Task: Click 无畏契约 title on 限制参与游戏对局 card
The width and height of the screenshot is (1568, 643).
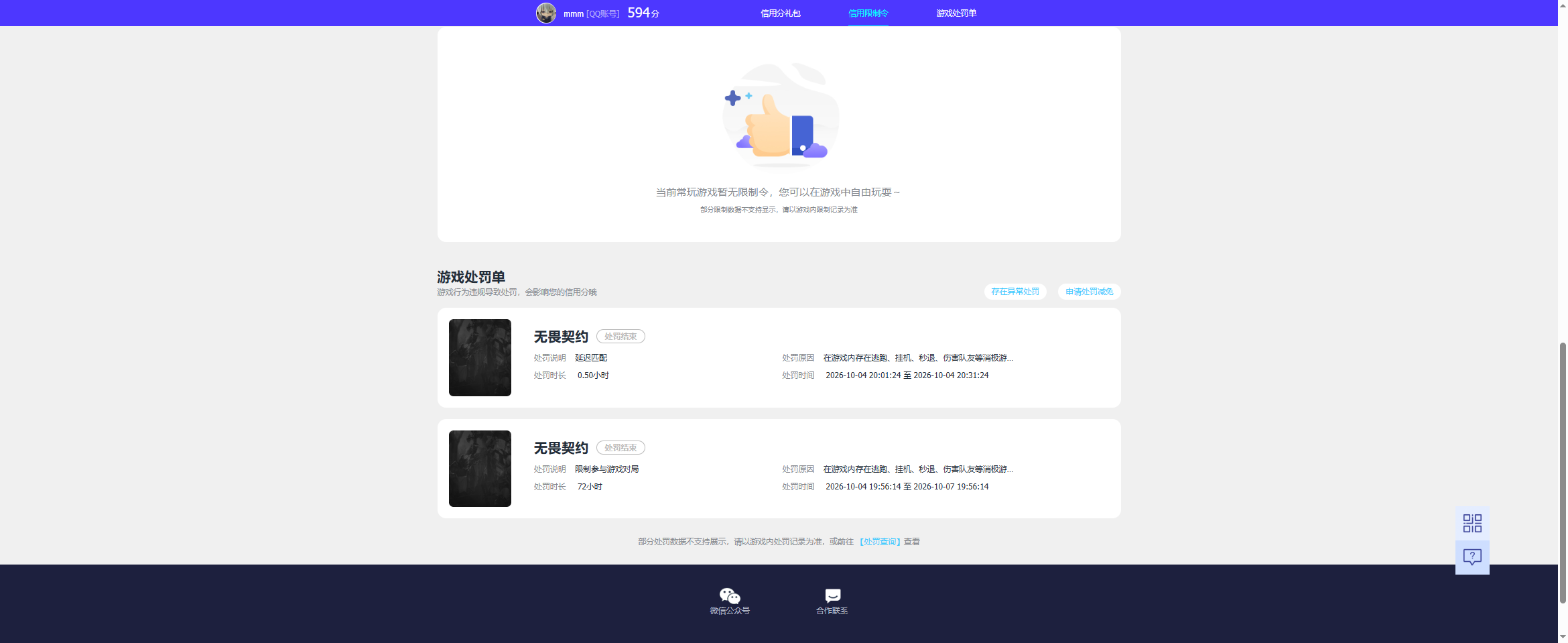Action: tap(561, 448)
